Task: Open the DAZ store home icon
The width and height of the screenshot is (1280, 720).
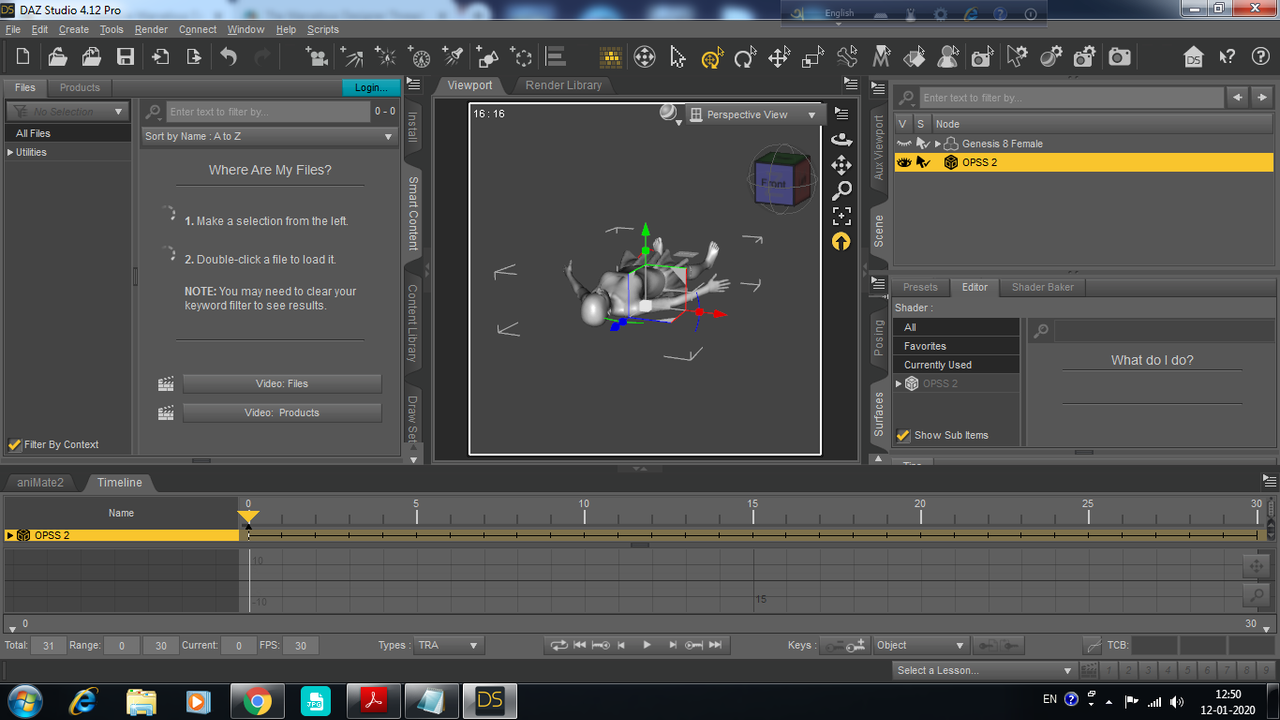Action: (x=1193, y=57)
